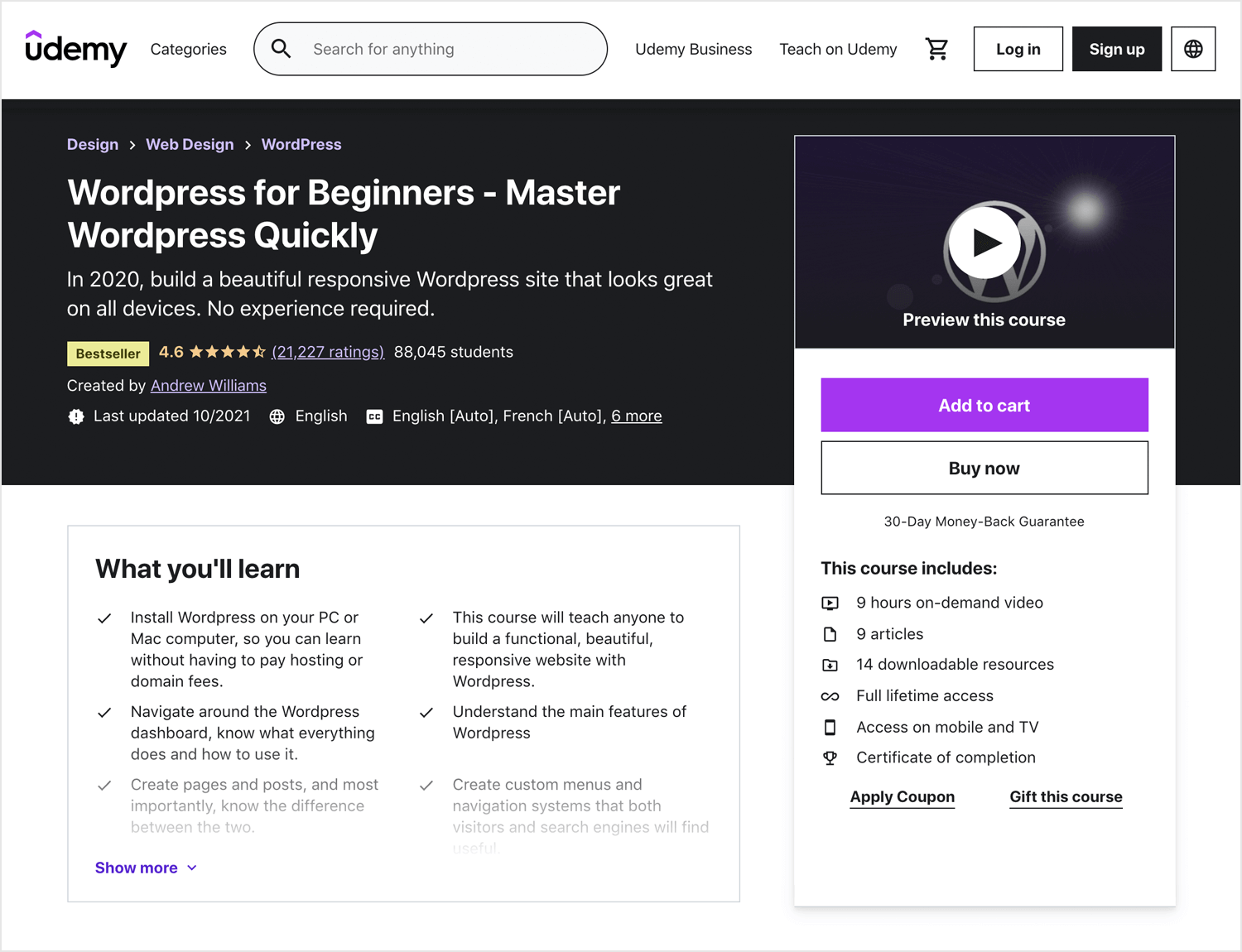Go to Web Design breadcrumb
This screenshot has width=1242, height=952.
click(x=190, y=144)
